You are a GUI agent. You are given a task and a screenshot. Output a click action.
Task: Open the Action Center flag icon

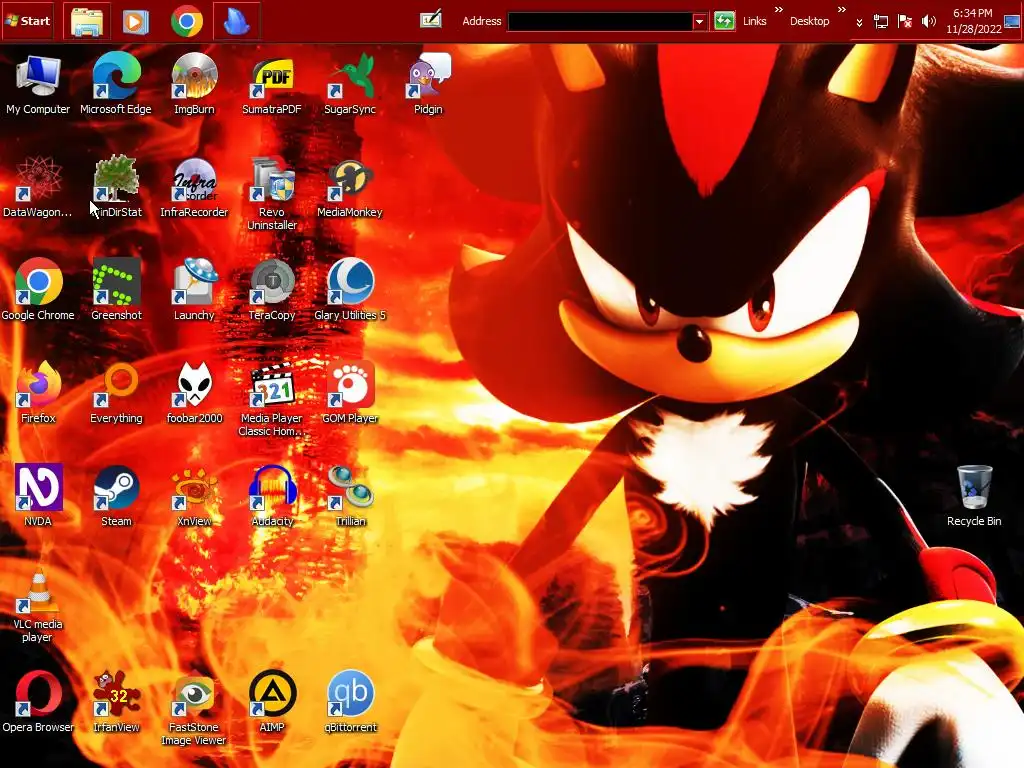coord(904,22)
